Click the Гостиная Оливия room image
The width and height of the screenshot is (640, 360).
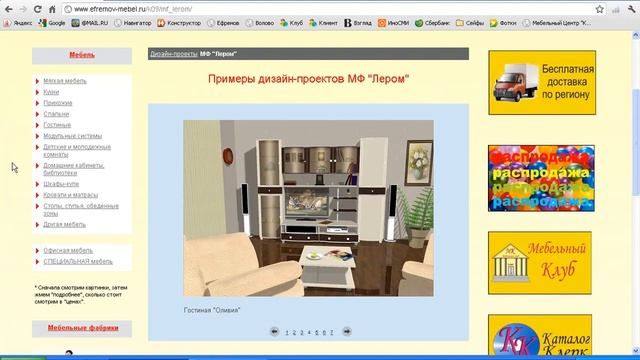[309, 208]
